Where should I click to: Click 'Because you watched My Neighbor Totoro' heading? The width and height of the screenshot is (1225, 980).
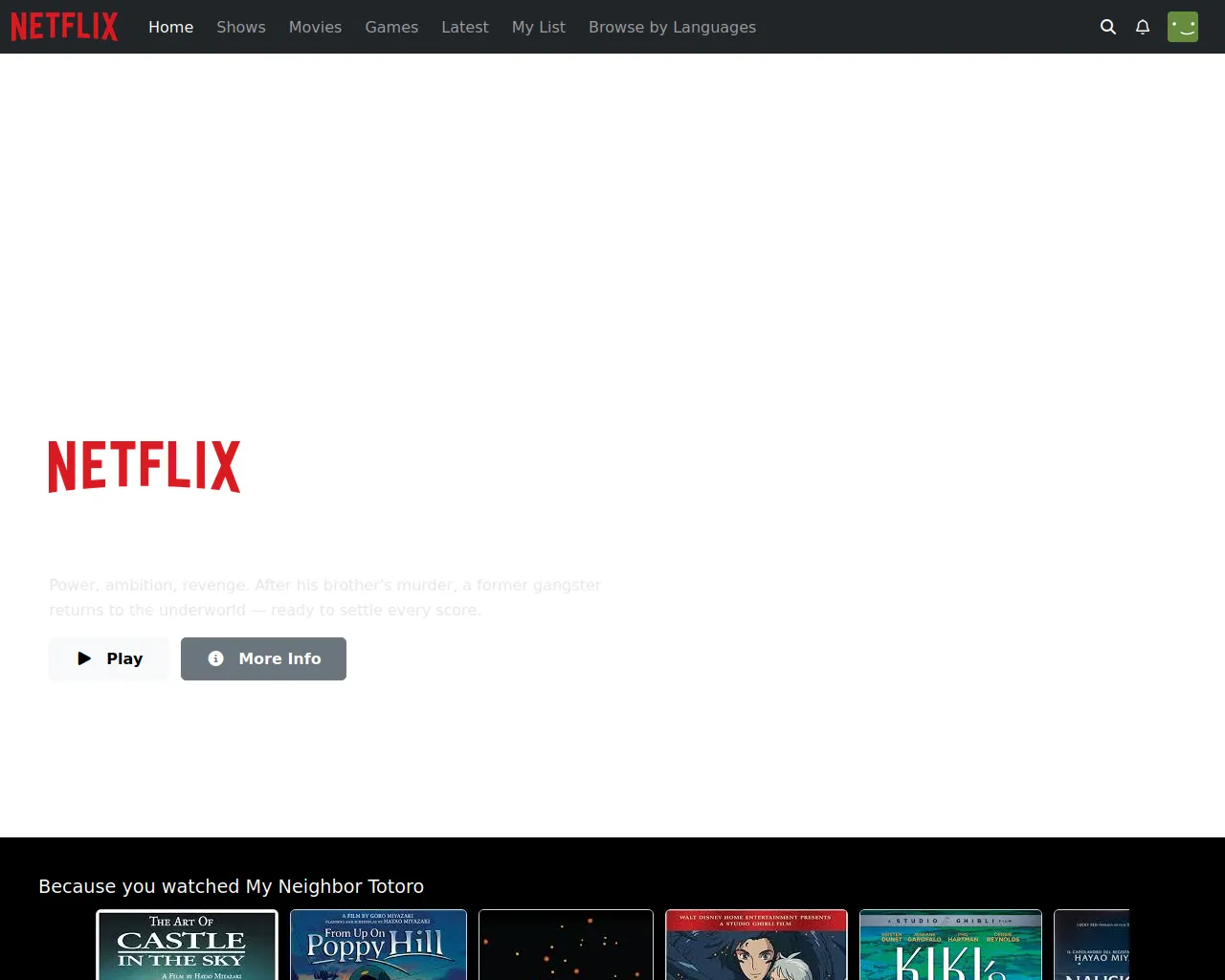(x=231, y=886)
